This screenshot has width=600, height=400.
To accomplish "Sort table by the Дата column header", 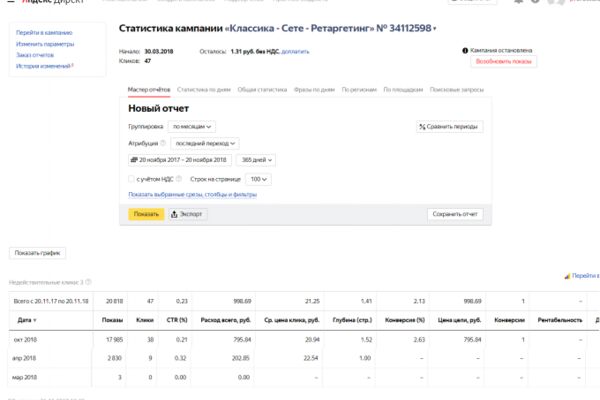I will coord(27,320).
